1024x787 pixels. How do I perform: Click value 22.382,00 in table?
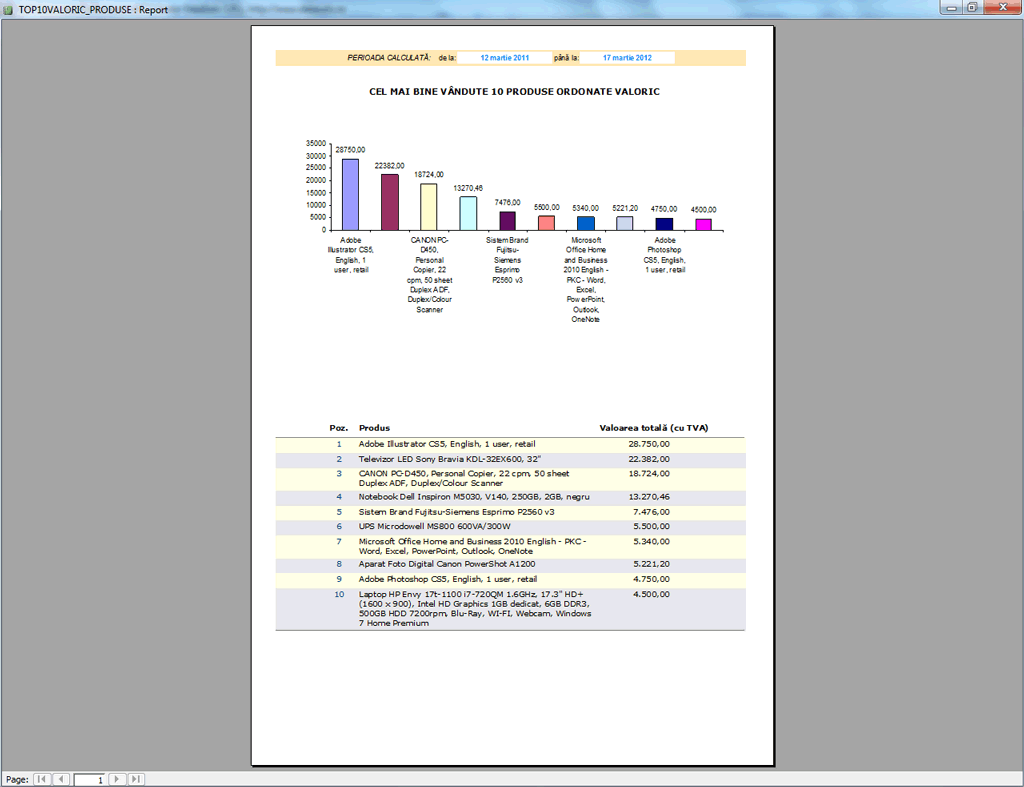pyautogui.click(x=648, y=459)
